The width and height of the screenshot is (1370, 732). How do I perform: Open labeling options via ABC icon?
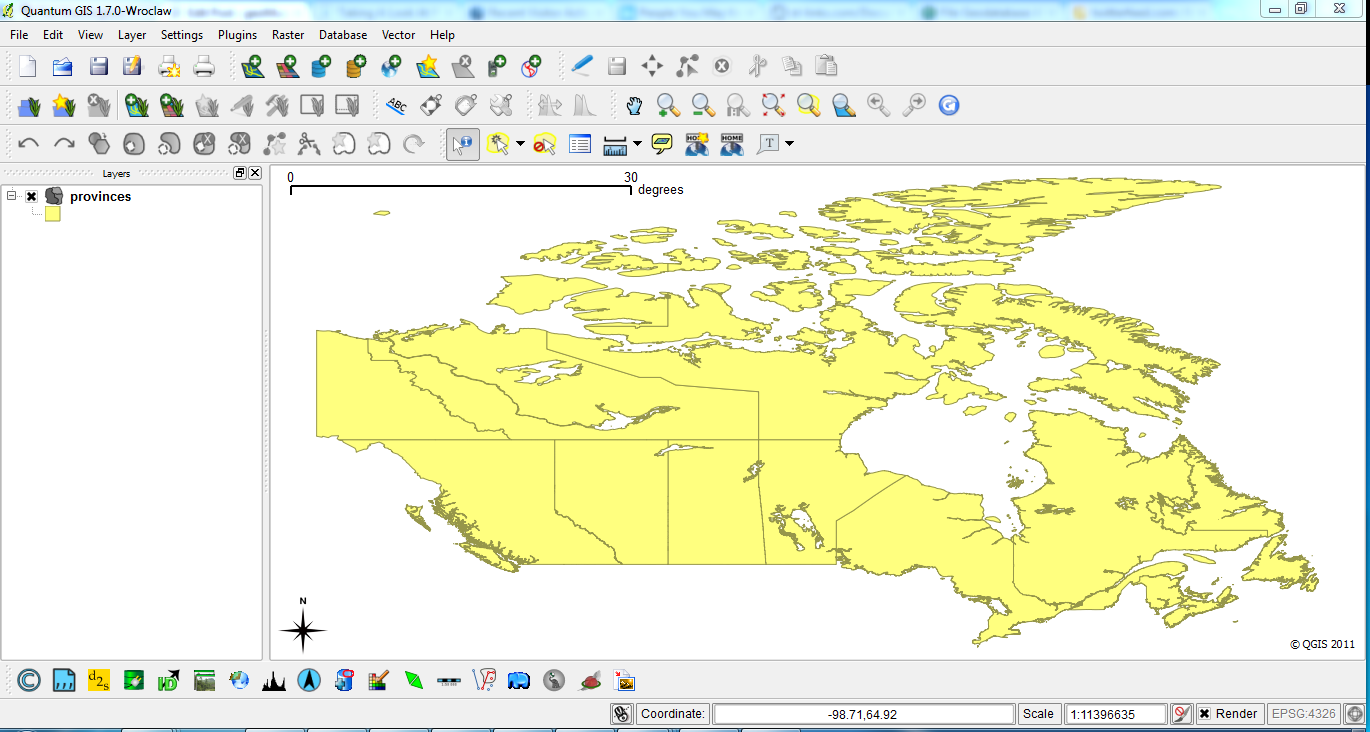(397, 105)
